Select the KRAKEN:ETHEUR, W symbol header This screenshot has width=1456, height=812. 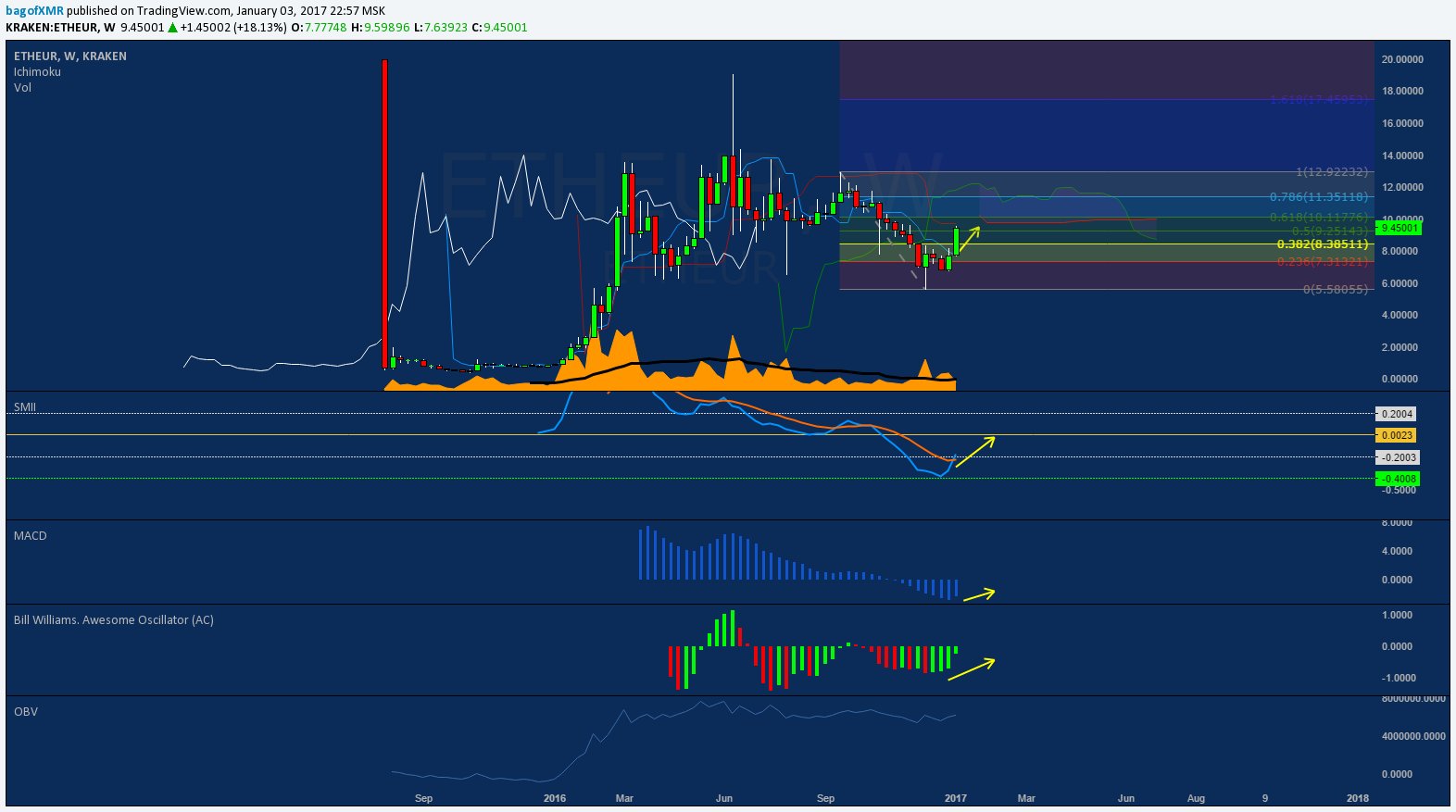(60, 28)
